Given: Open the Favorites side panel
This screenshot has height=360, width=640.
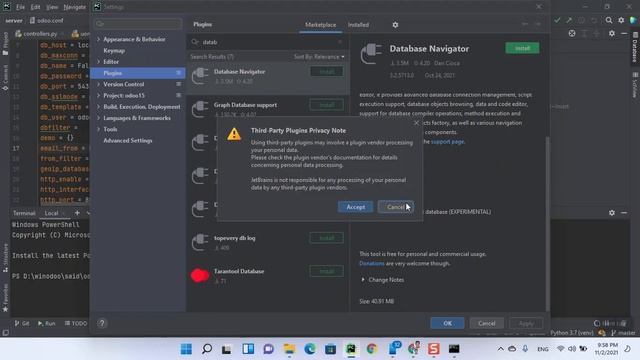Looking at the screenshot, I should tap(5, 298).
